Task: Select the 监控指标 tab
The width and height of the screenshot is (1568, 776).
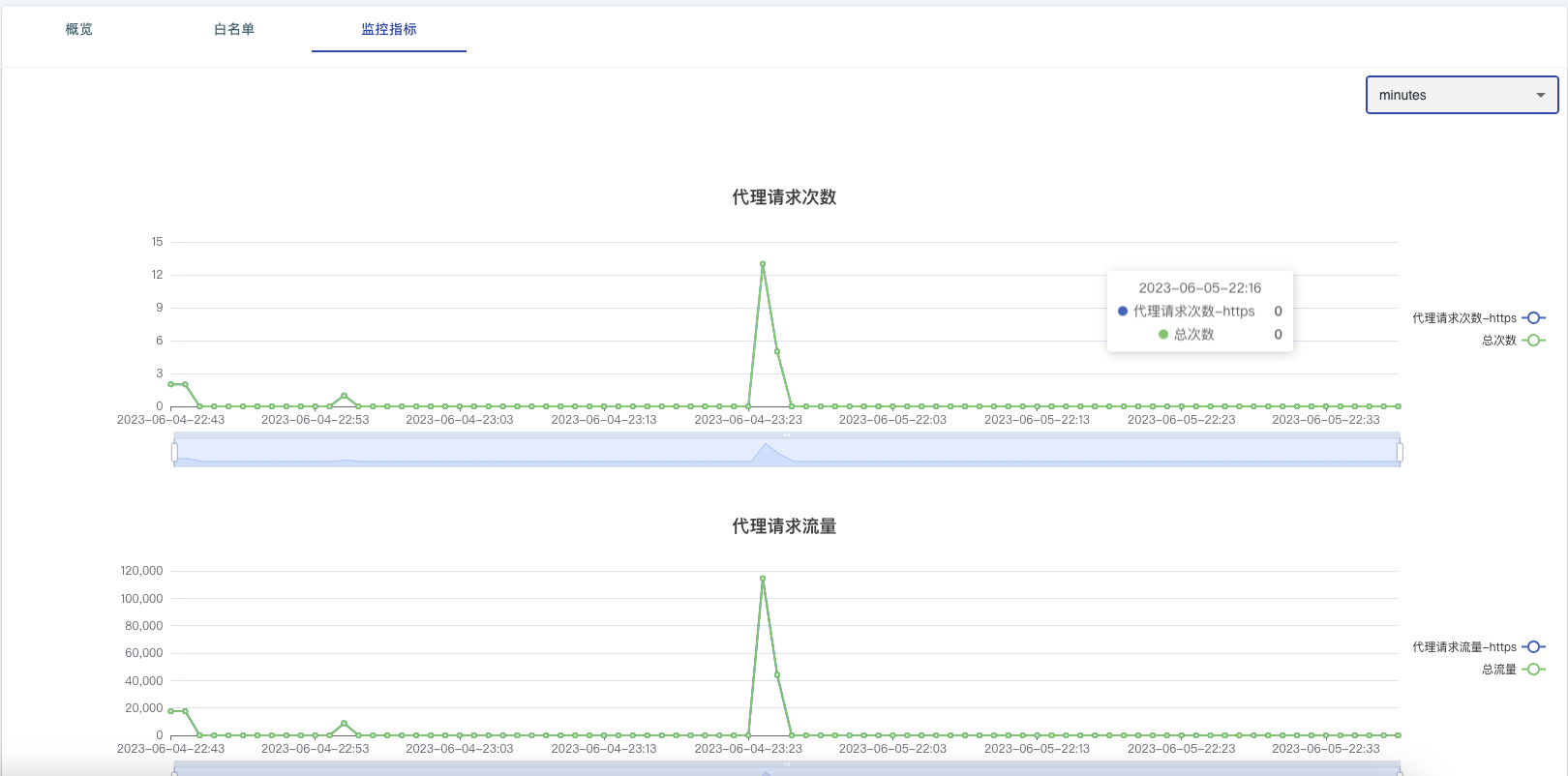Action: (x=389, y=29)
